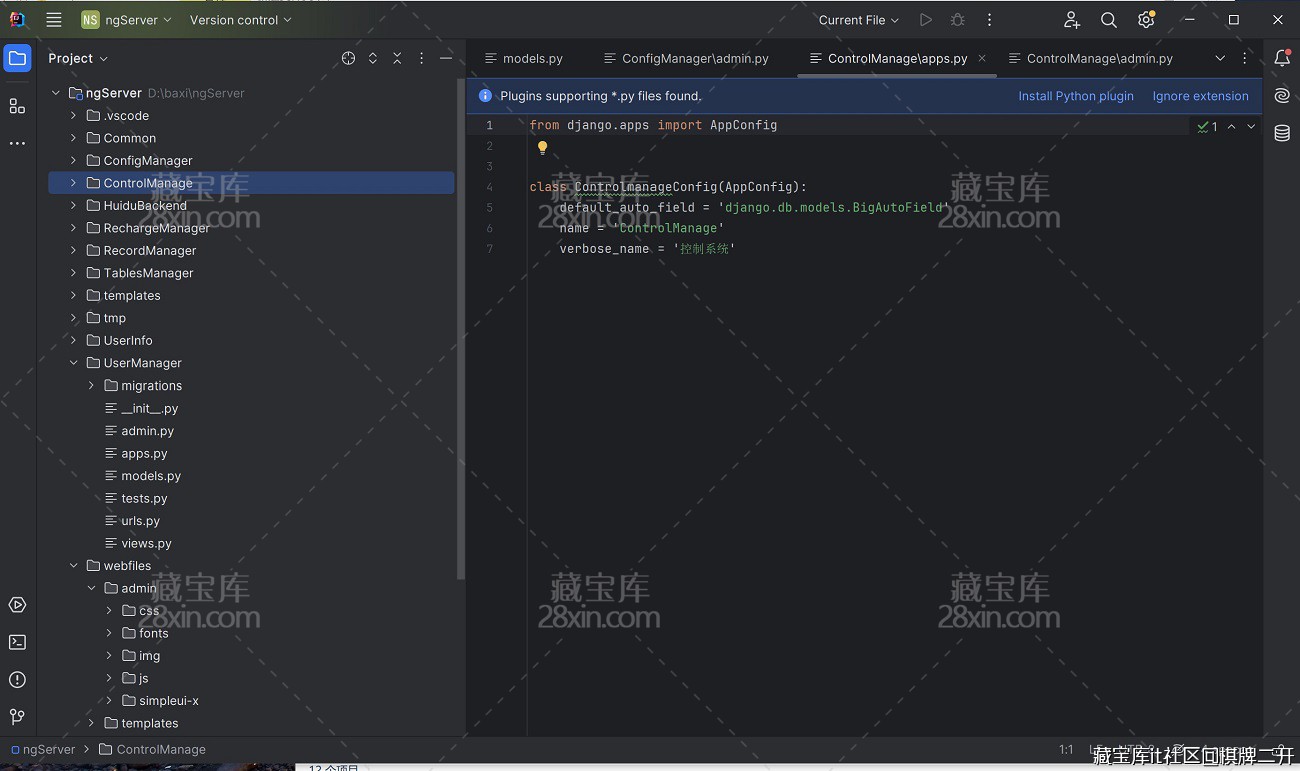Collapse the UserManager folder
Screen dimensions: 1300x771
pyautogui.click(x=73, y=363)
